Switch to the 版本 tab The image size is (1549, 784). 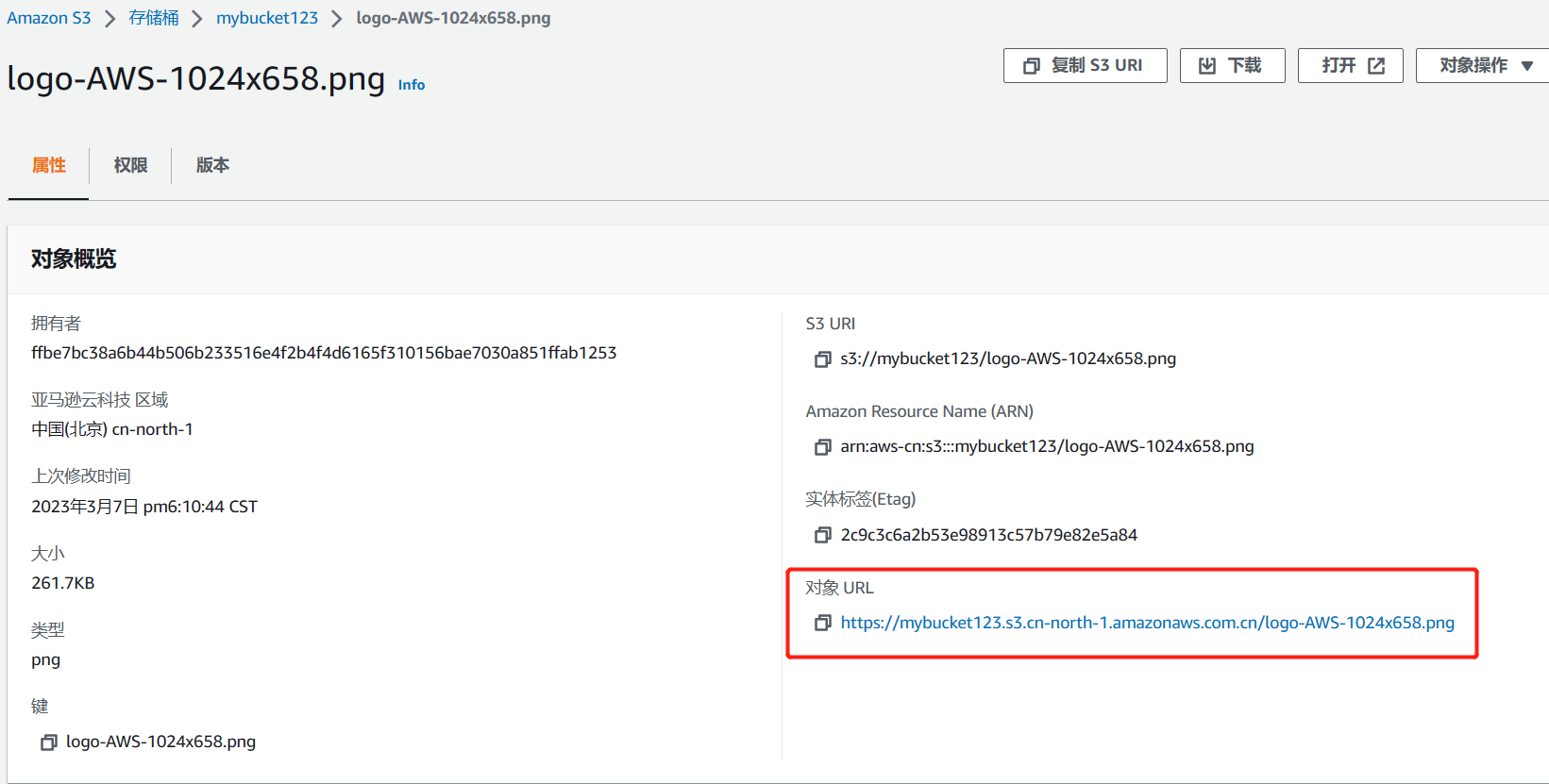[212, 165]
